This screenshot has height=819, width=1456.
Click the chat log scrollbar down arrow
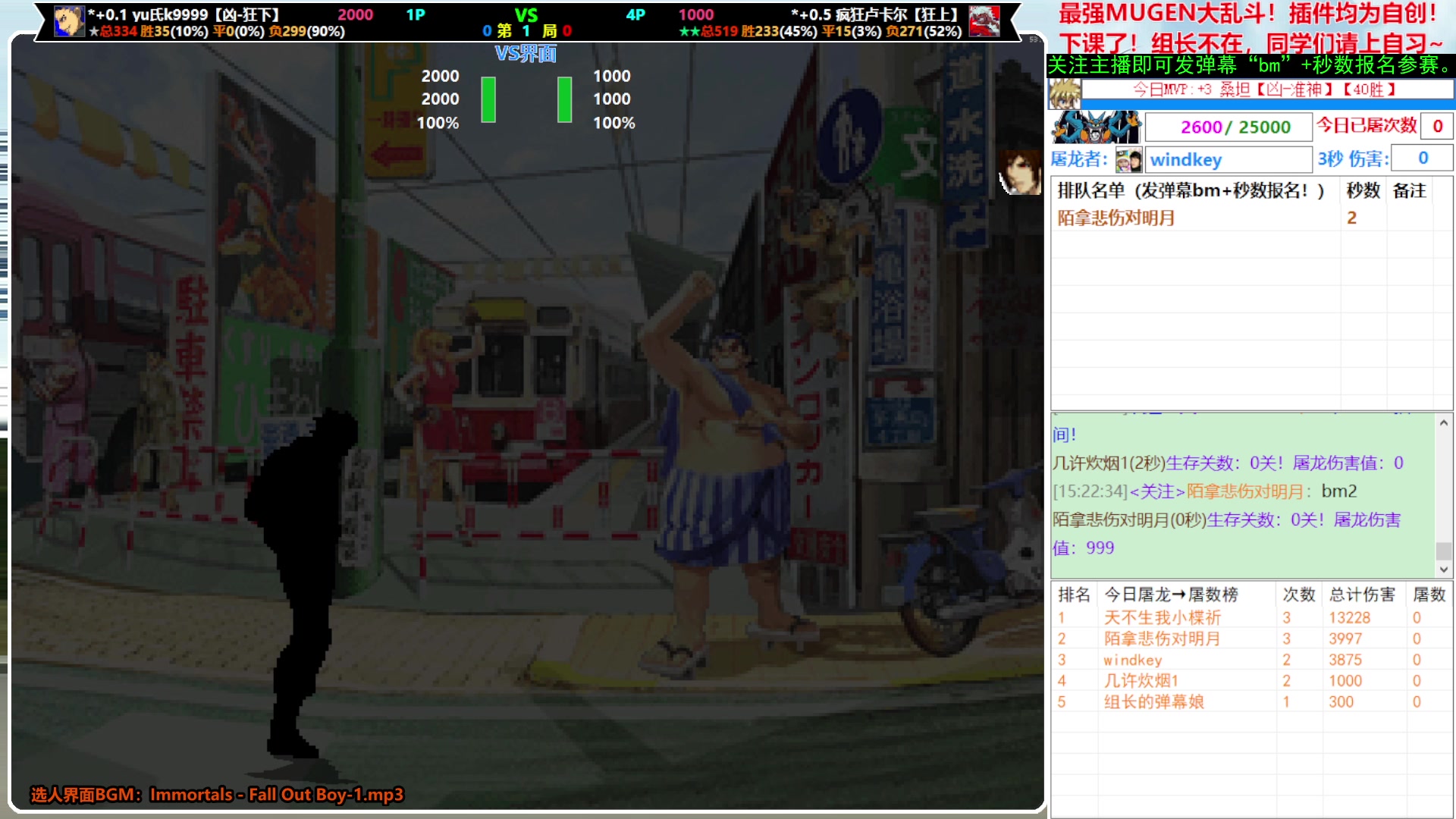point(1444,570)
